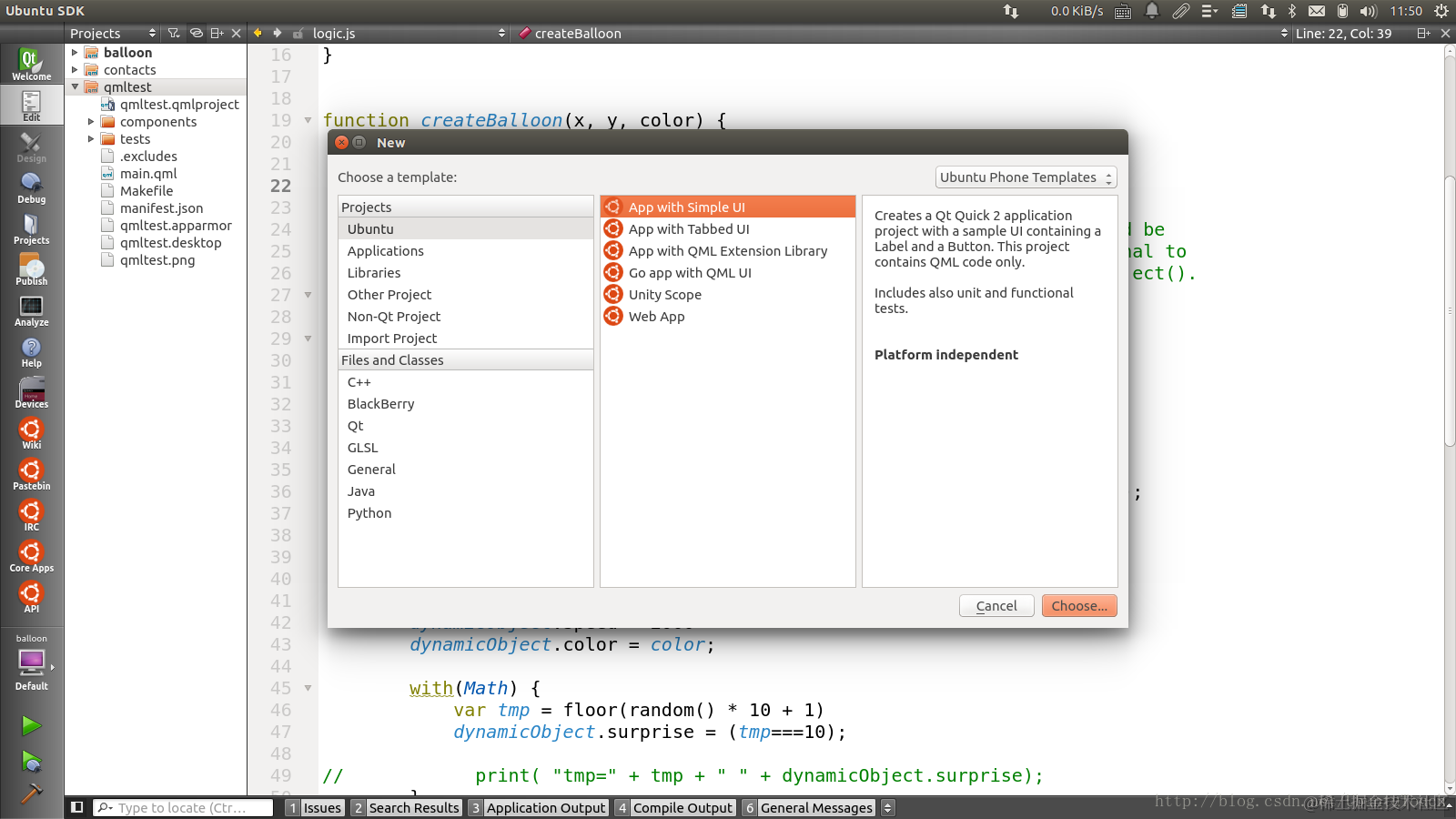Switch to Debug mode

31,187
